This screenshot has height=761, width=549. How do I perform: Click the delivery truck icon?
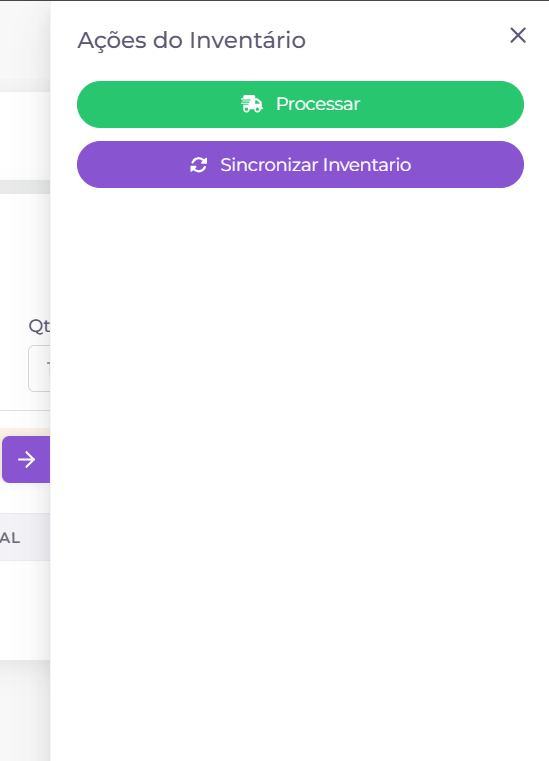[252, 104]
